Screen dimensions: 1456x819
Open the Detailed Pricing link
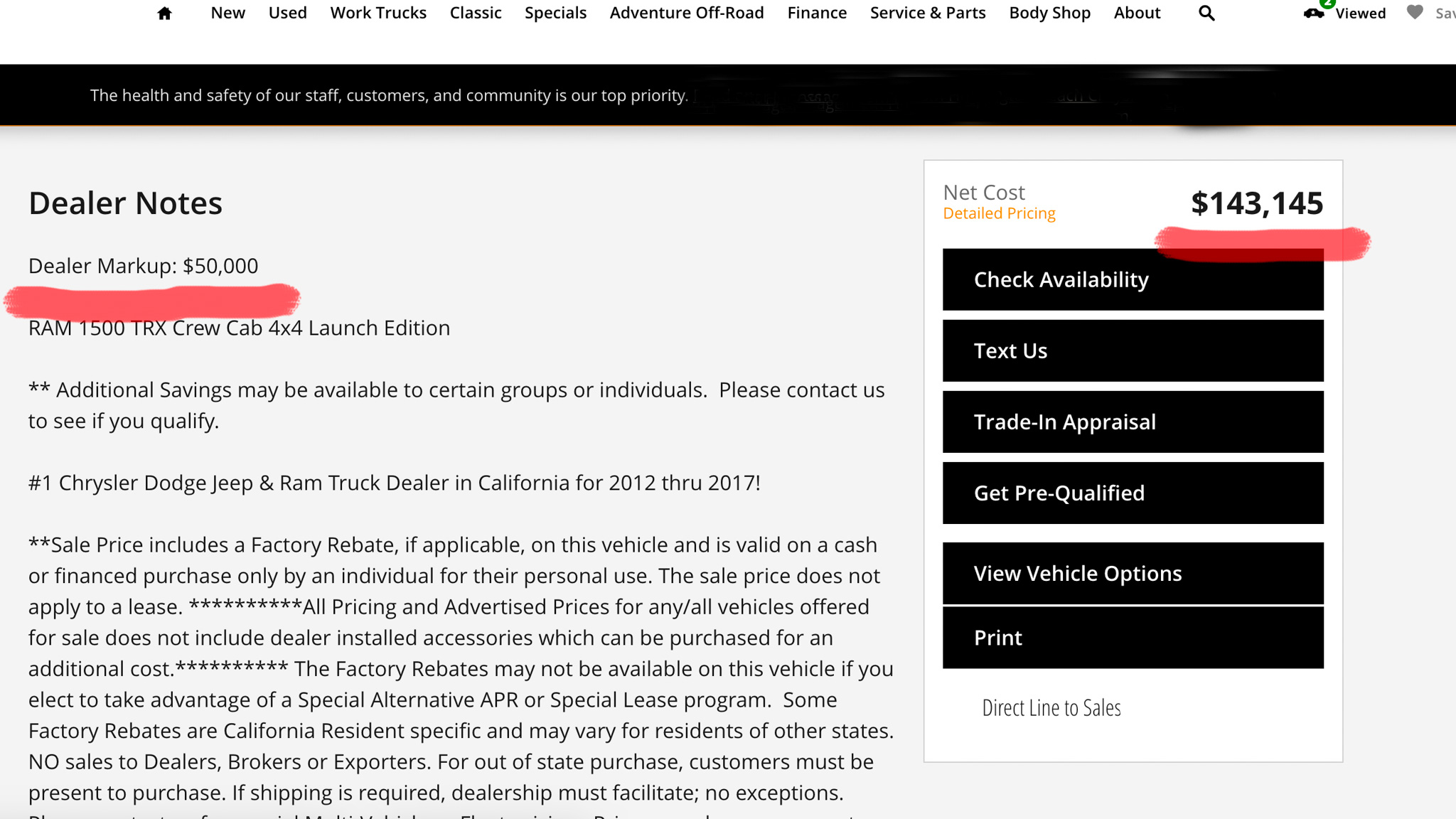999,213
